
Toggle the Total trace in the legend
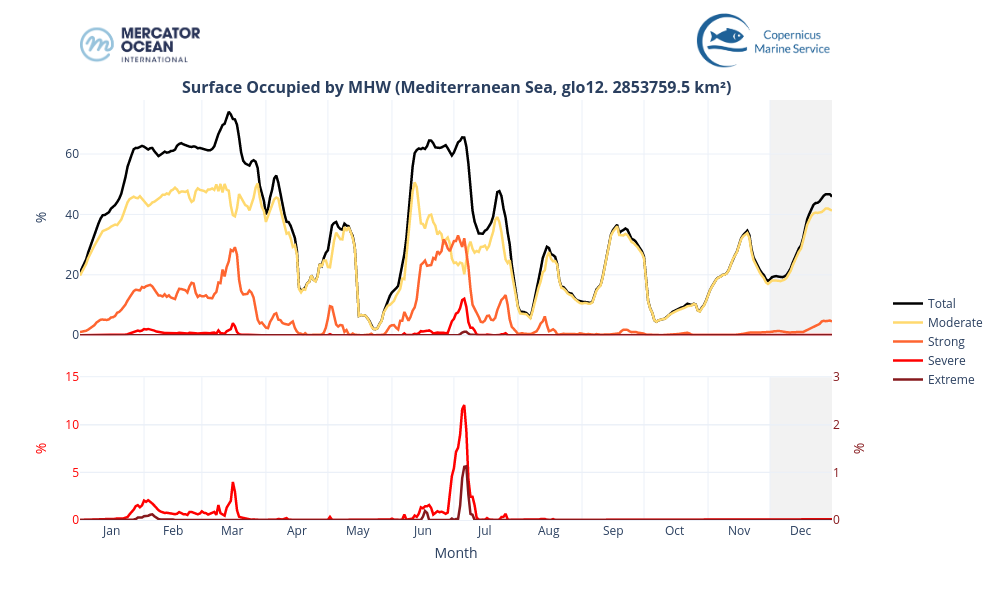pos(941,303)
